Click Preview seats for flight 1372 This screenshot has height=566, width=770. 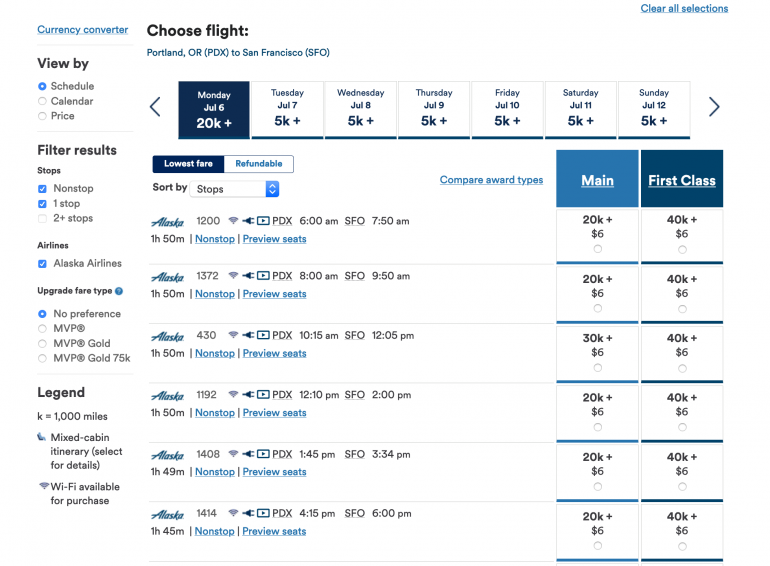point(274,294)
